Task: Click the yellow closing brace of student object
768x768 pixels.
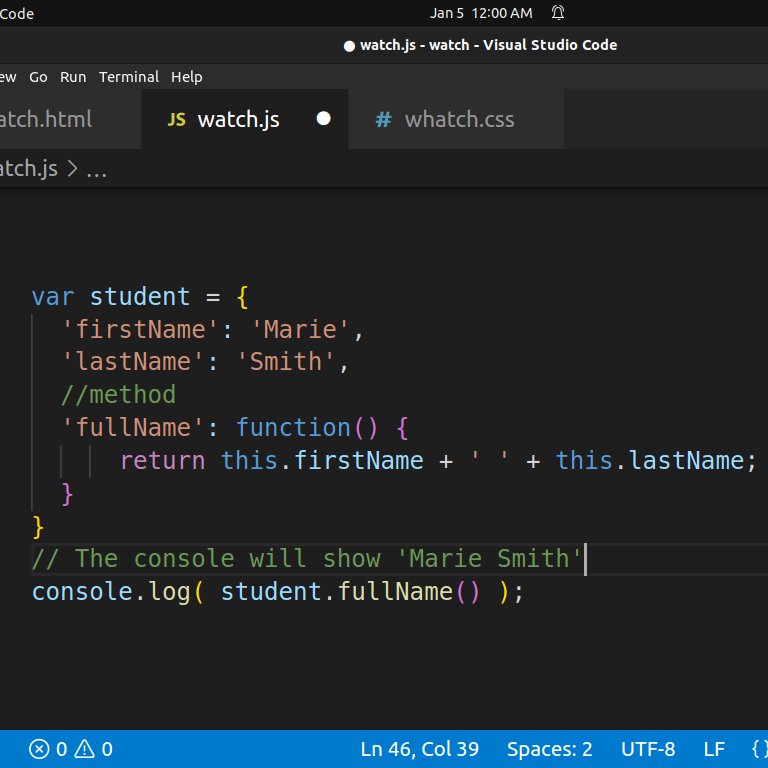Action: [x=38, y=527]
